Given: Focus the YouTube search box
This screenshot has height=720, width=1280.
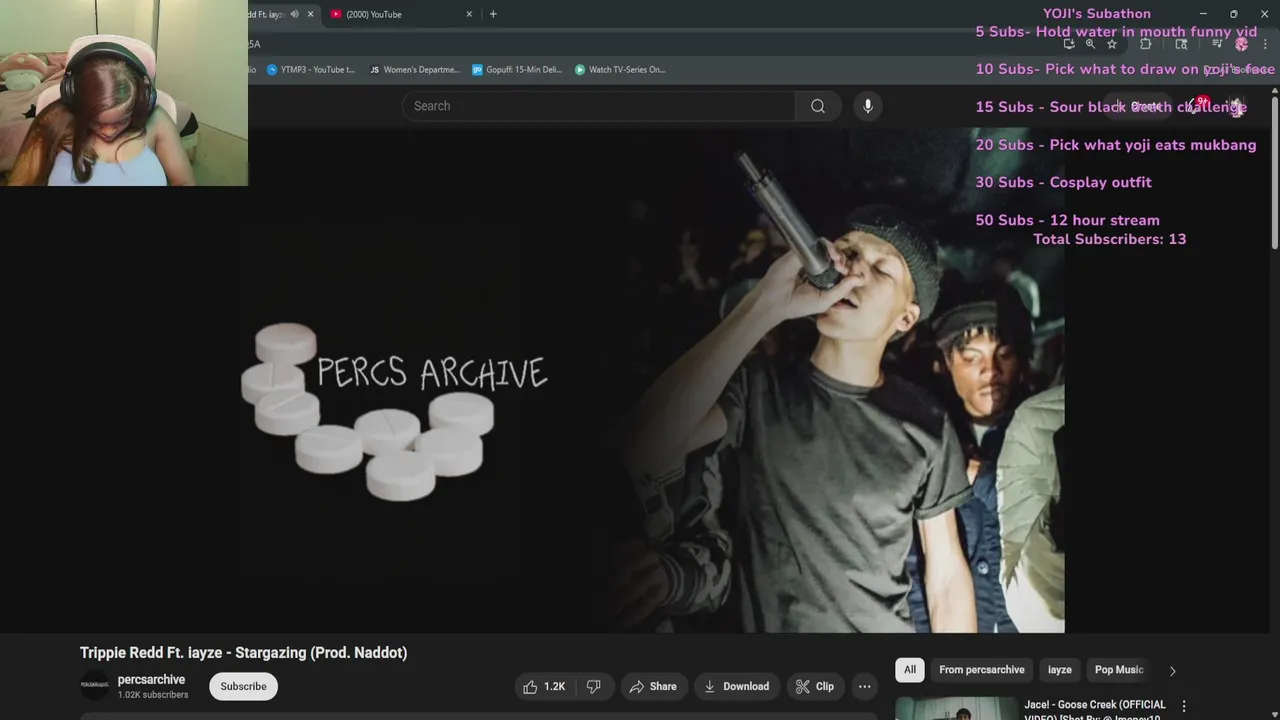Looking at the screenshot, I should coord(598,106).
